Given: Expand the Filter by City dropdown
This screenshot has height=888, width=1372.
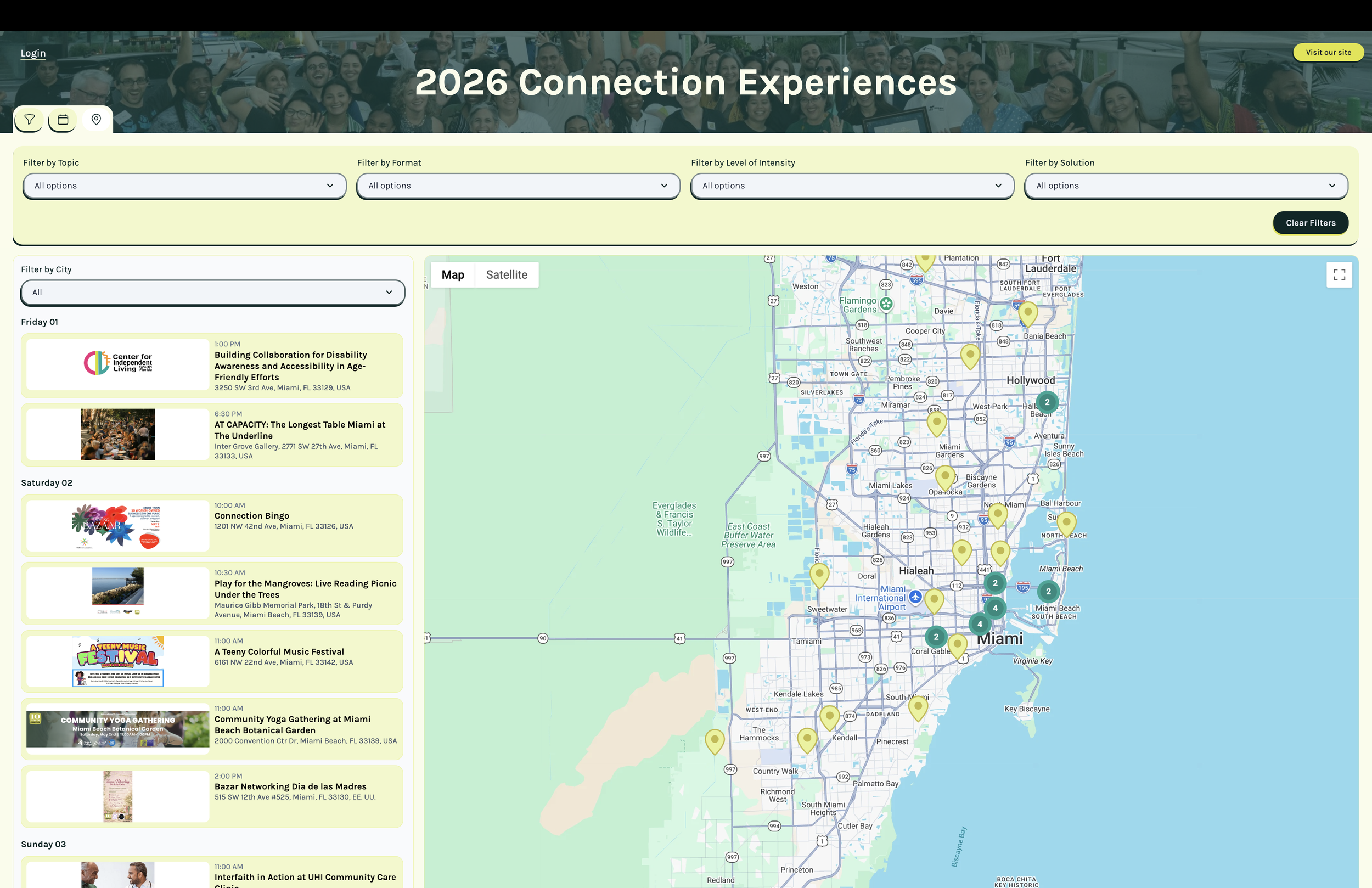Looking at the screenshot, I should [x=213, y=293].
